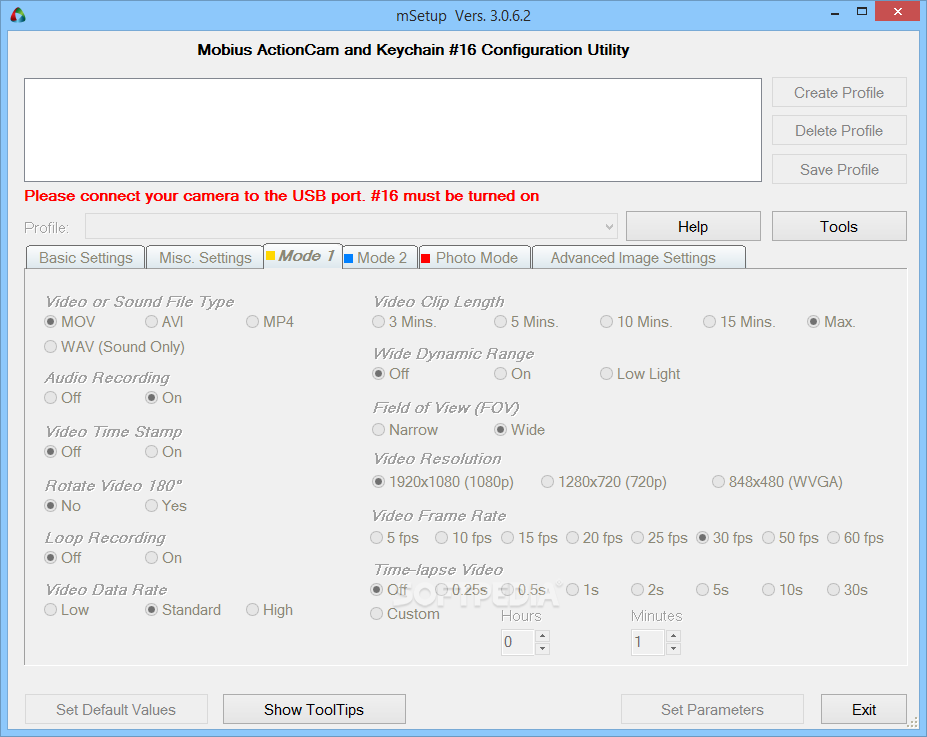Choose WAV (Sound Only) option

point(115,346)
